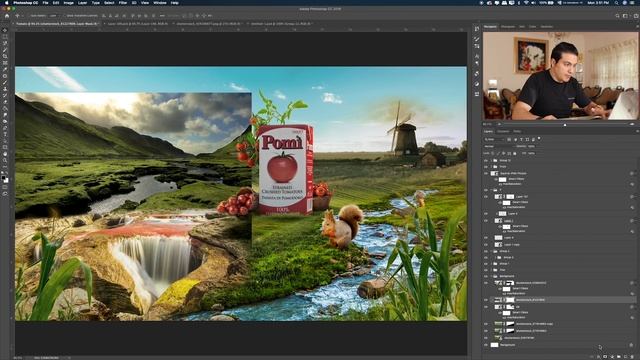Hide Layer 107 using its eye icon

pos(486,197)
